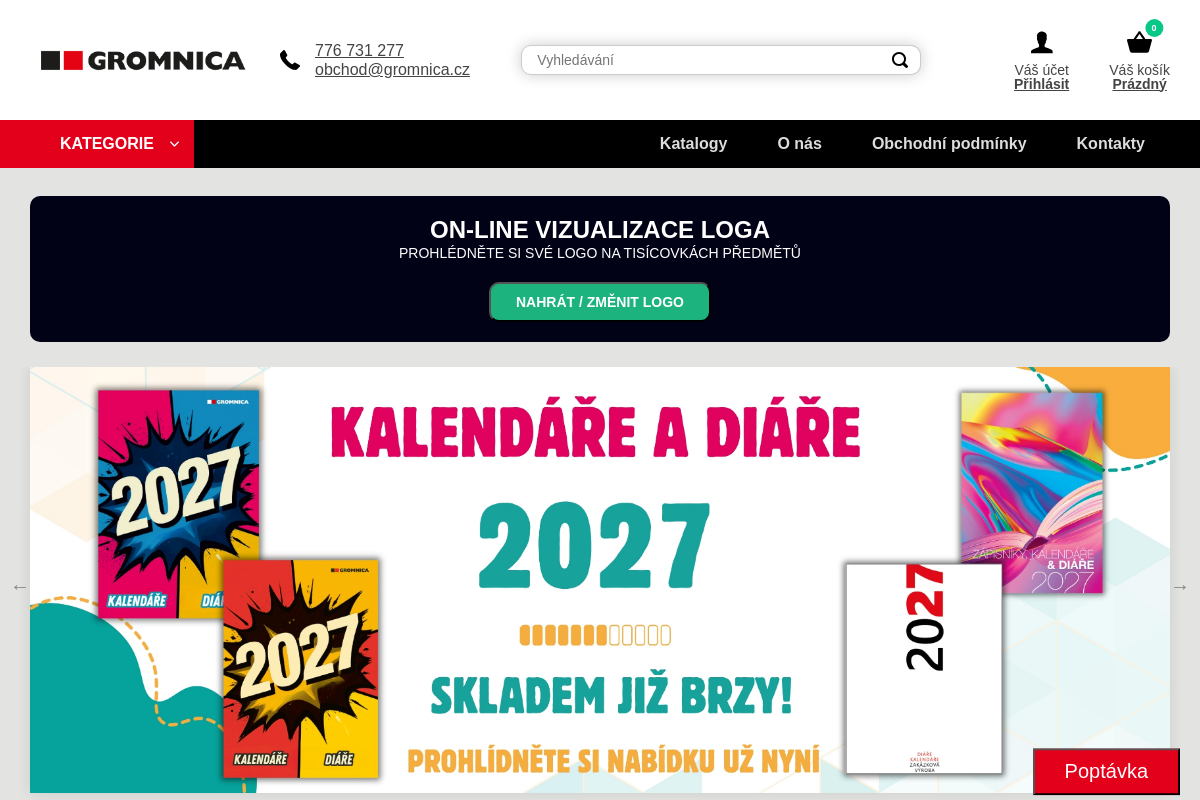Go to previous banner slide arrow
The height and width of the screenshot is (800, 1200).
(x=20, y=587)
